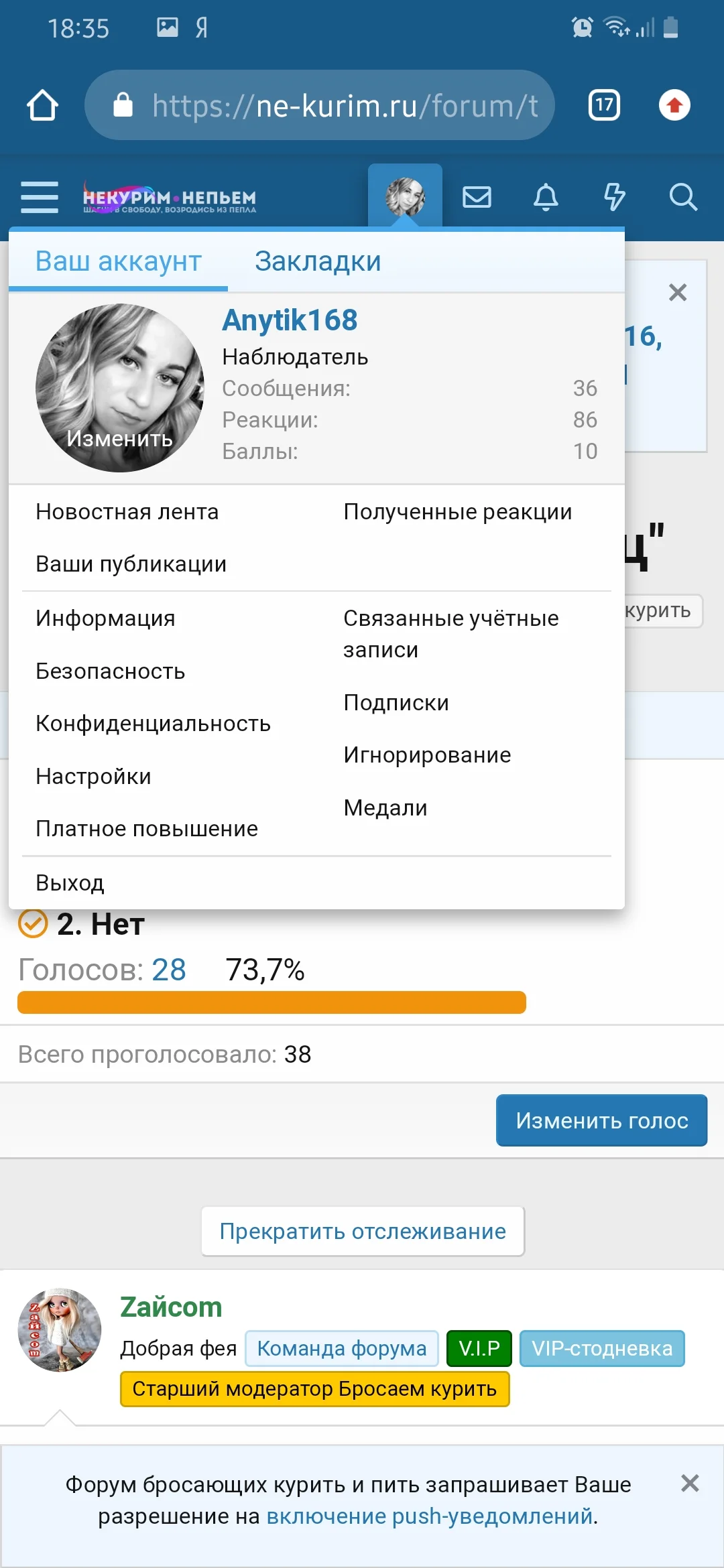Open the lightning bolt new posts icon
The image size is (724, 1568).
[x=614, y=197]
